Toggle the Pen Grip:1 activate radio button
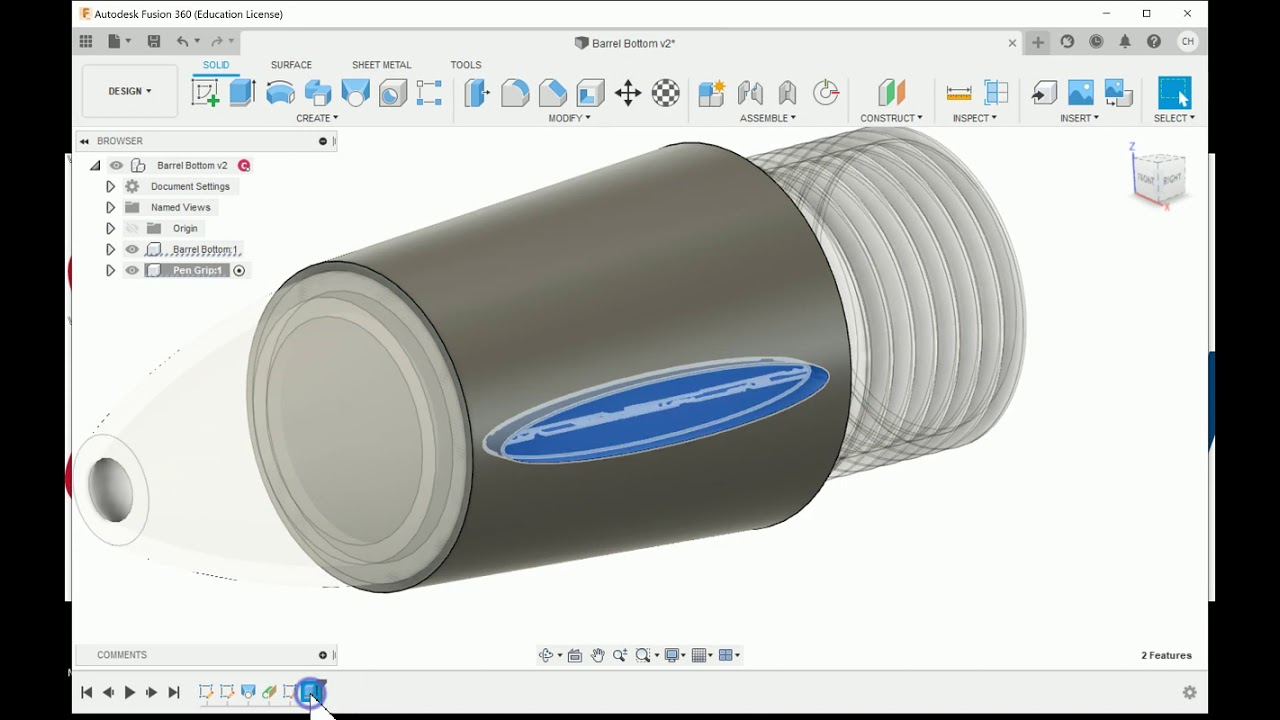This screenshot has height=720, width=1280. pos(239,270)
